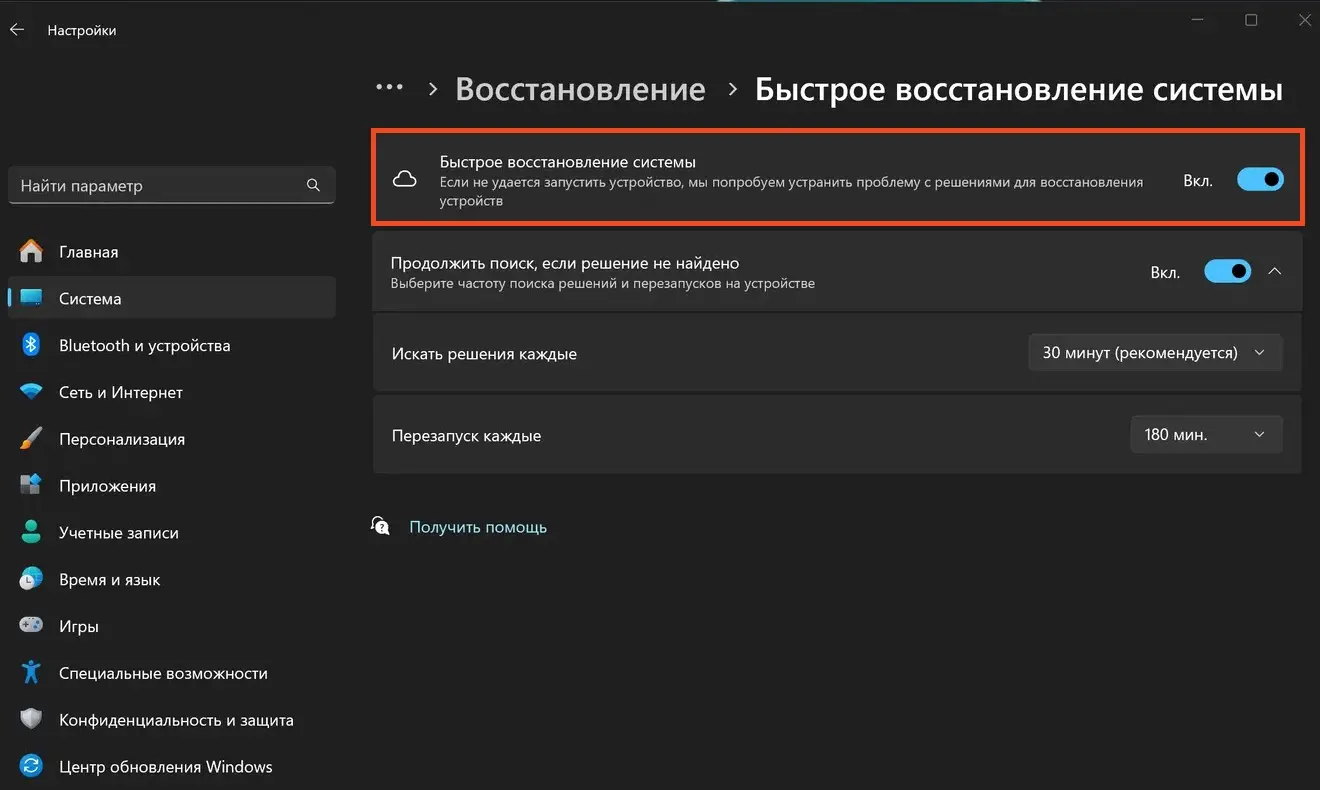This screenshot has height=790, width=1320.
Task: Select Учетные записи in sidebar
Action: [172, 533]
